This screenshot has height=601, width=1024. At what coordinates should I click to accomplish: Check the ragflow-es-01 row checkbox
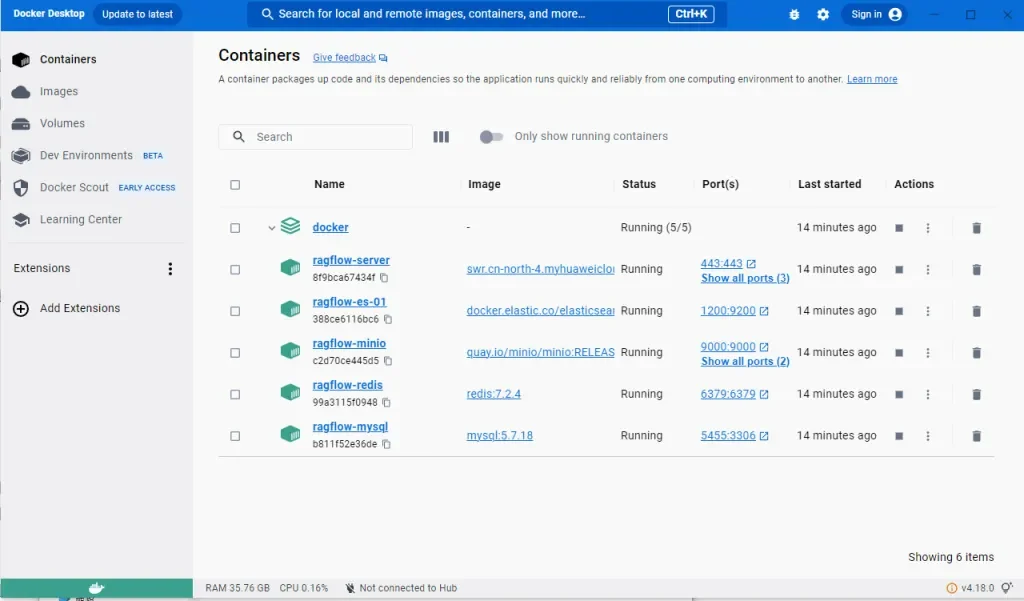point(235,312)
